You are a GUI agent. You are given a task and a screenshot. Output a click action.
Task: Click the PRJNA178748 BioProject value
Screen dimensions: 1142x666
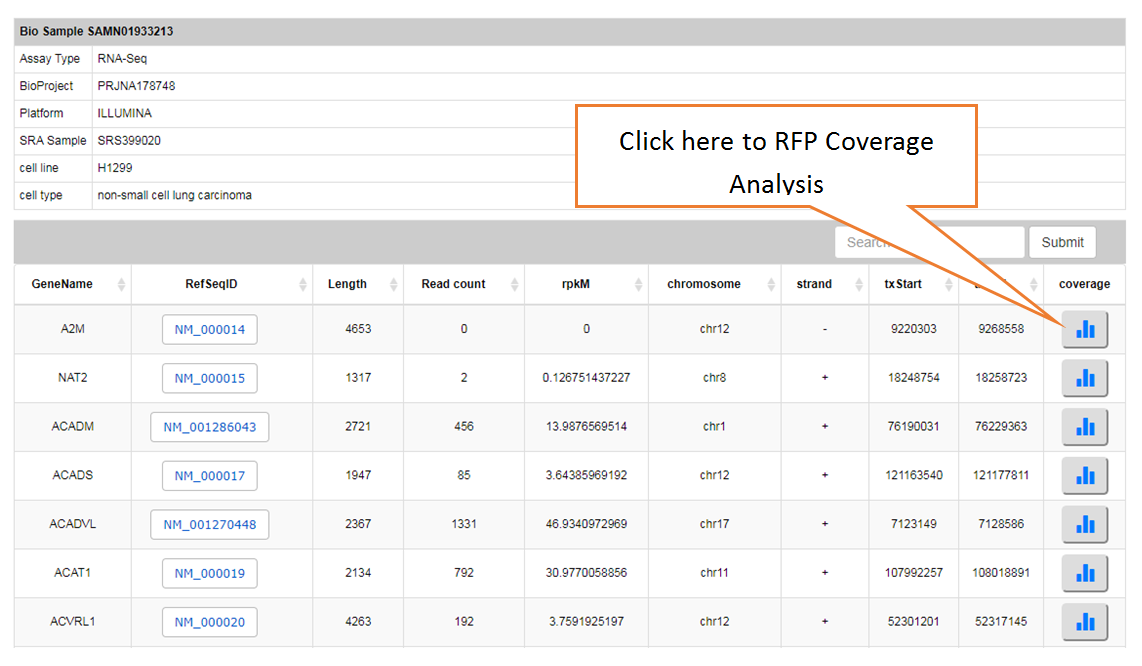click(136, 86)
